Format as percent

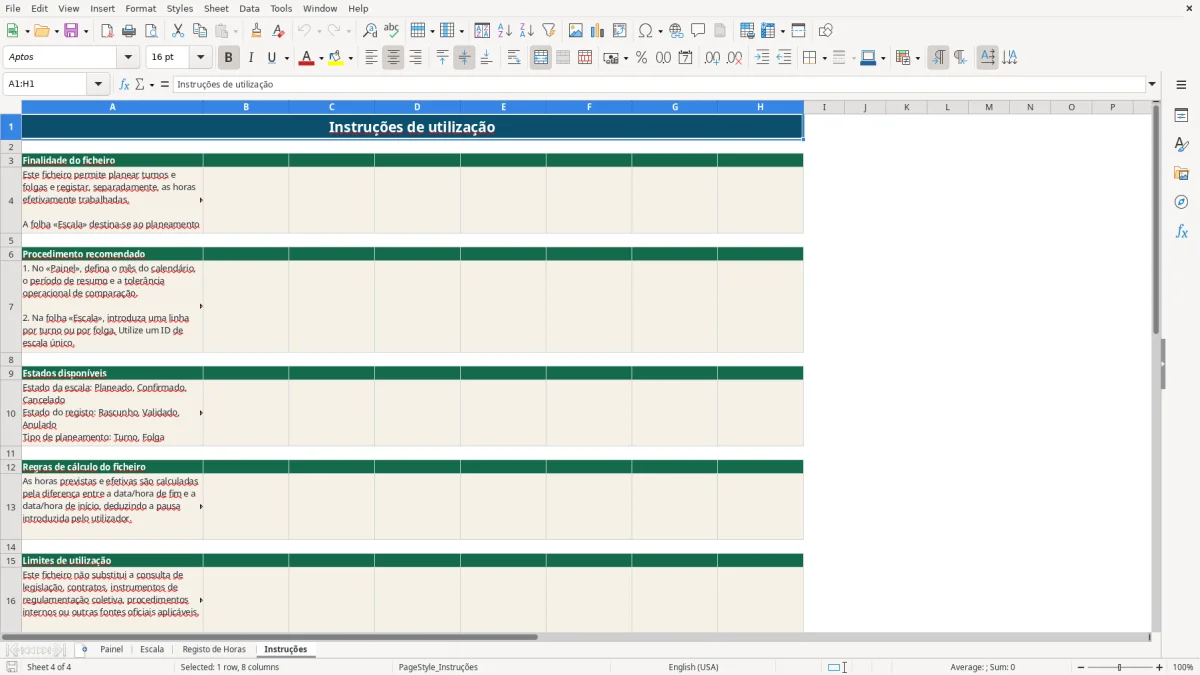tap(641, 58)
